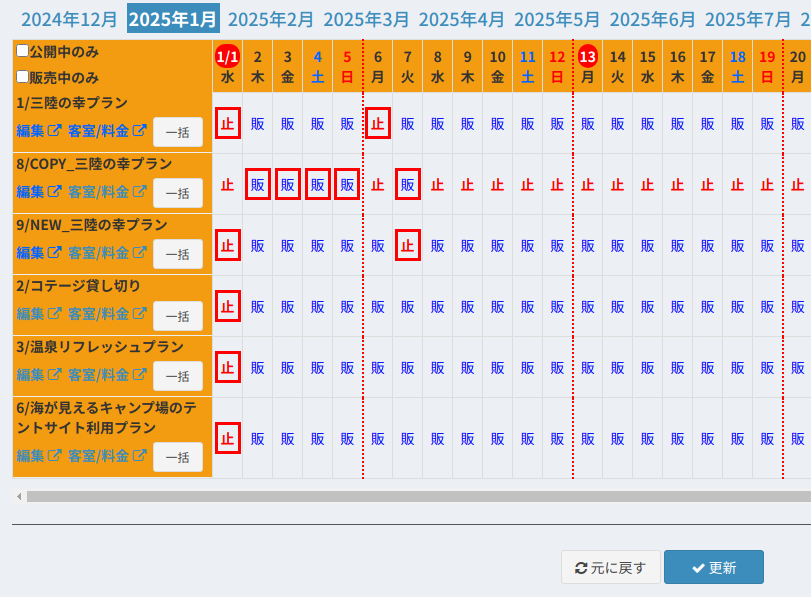Open 編集 link for 6/海が見えるキャンプ場 plan

coord(39,456)
